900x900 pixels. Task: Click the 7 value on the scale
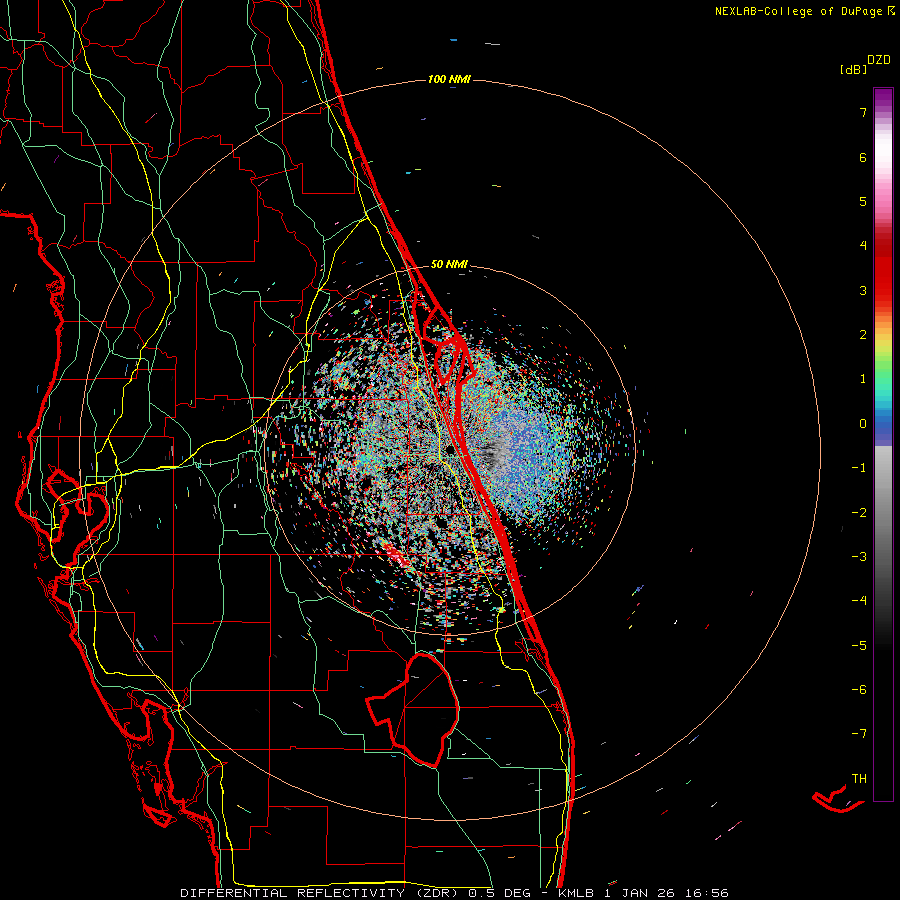[863, 112]
